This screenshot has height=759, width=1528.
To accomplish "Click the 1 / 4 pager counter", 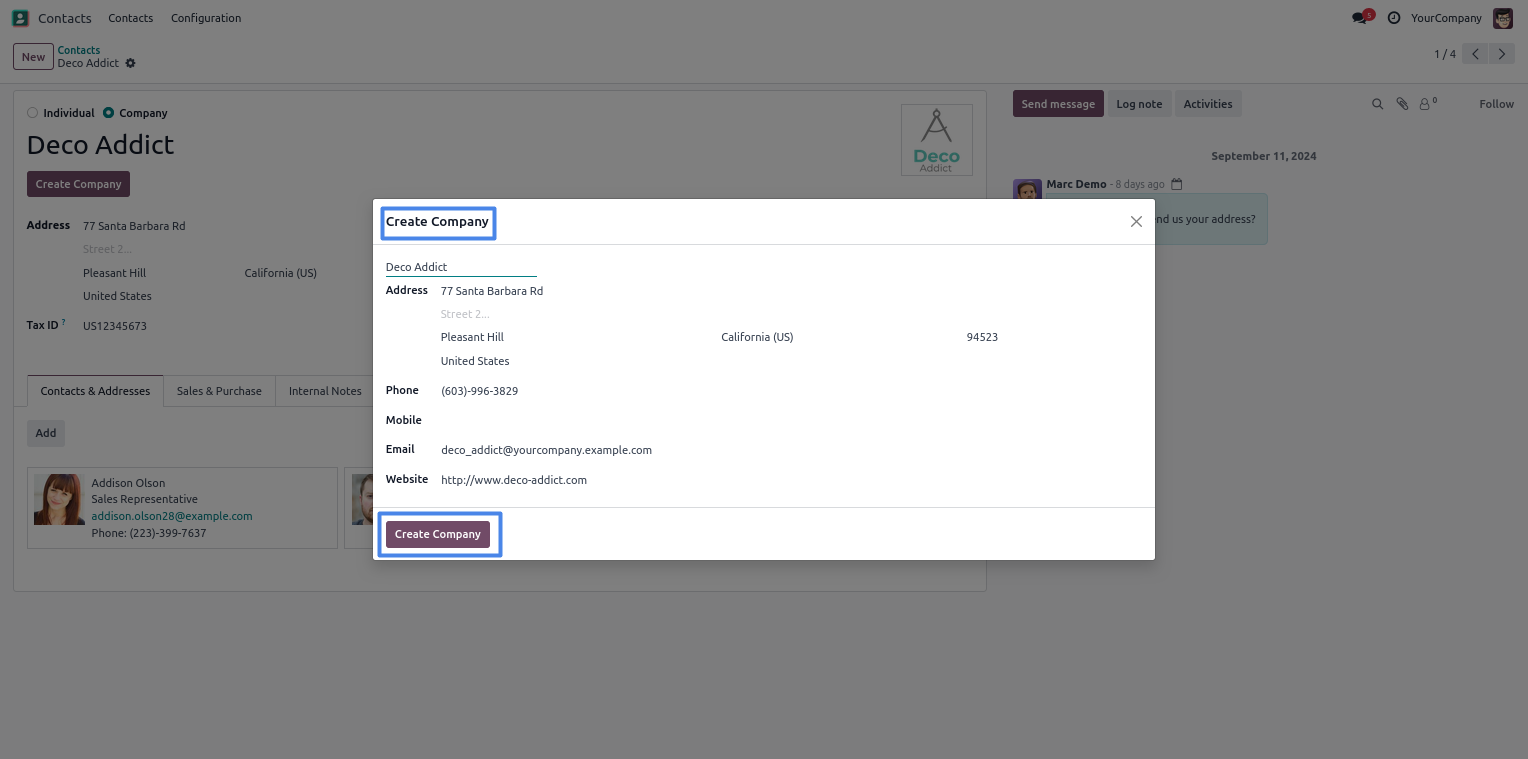I will [1445, 54].
